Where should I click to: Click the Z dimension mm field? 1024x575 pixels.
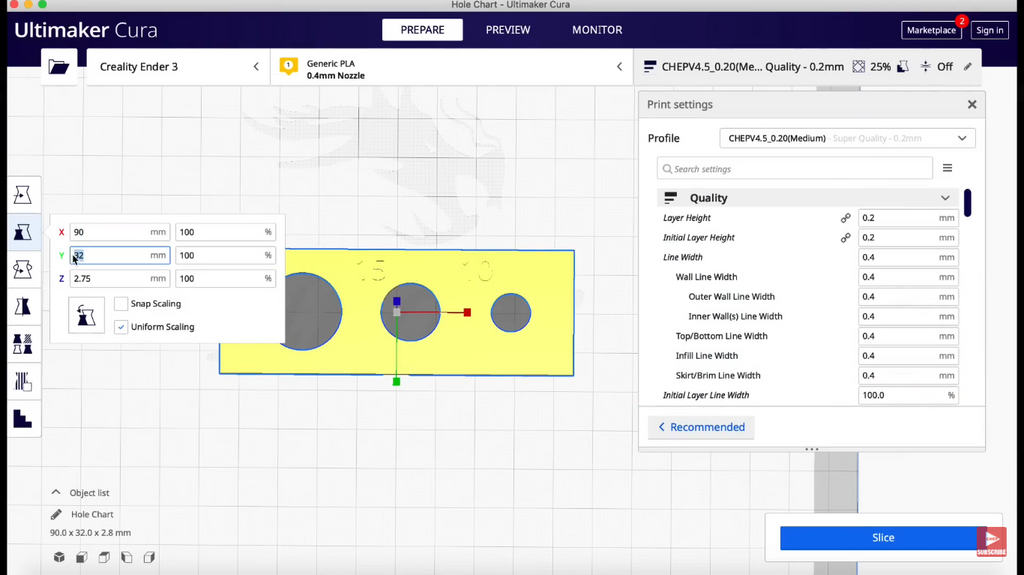pos(120,278)
